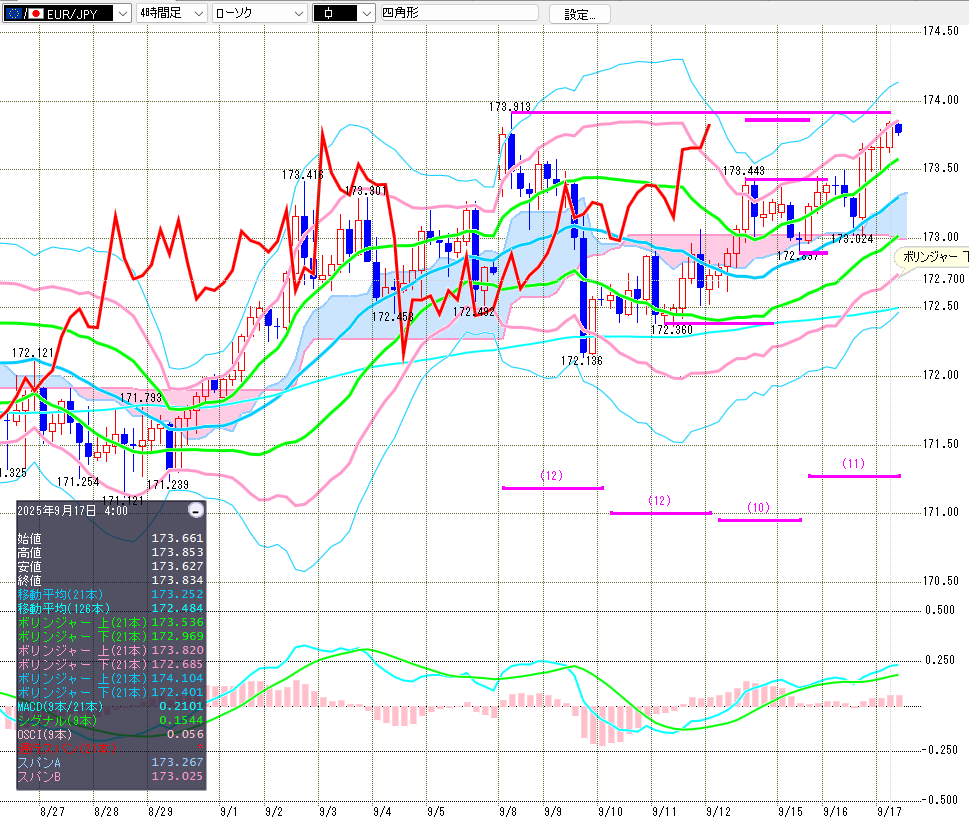The width and height of the screenshot is (969, 821).
Task: Collapse the price info panel with minus icon
Action: click(x=196, y=510)
